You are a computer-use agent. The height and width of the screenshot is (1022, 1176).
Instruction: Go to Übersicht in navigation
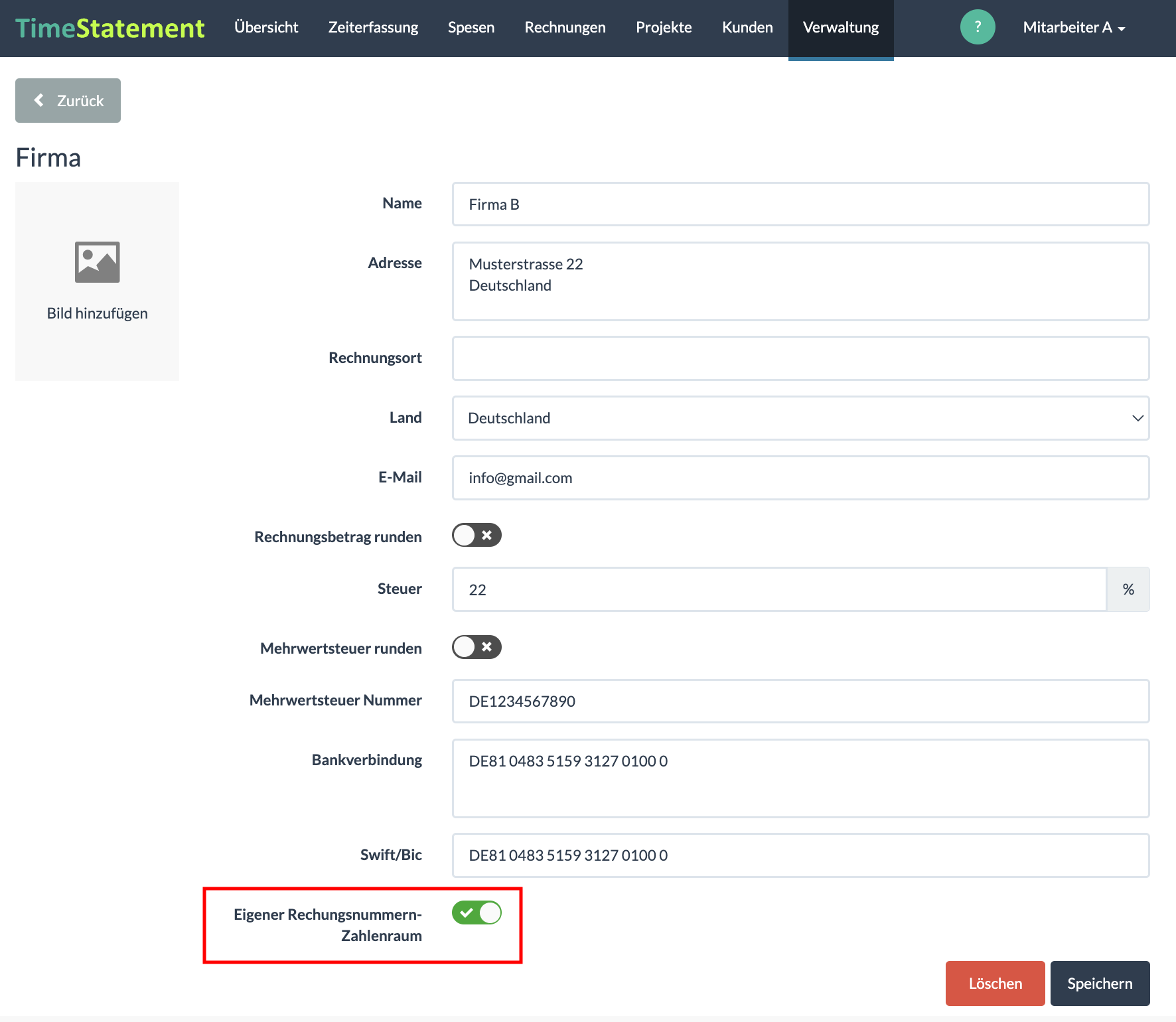pos(266,28)
